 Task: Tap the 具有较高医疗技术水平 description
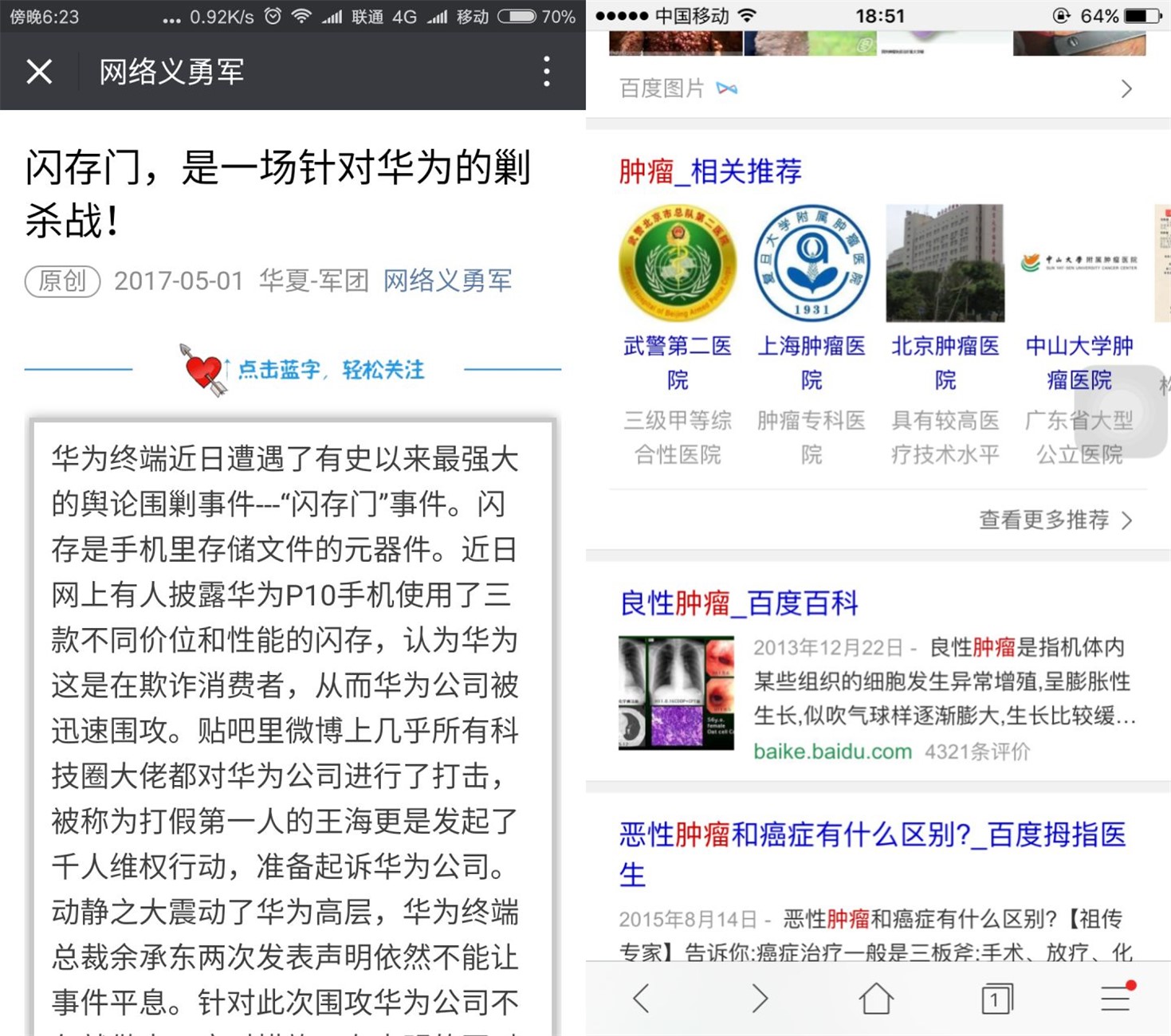(945, 438)
